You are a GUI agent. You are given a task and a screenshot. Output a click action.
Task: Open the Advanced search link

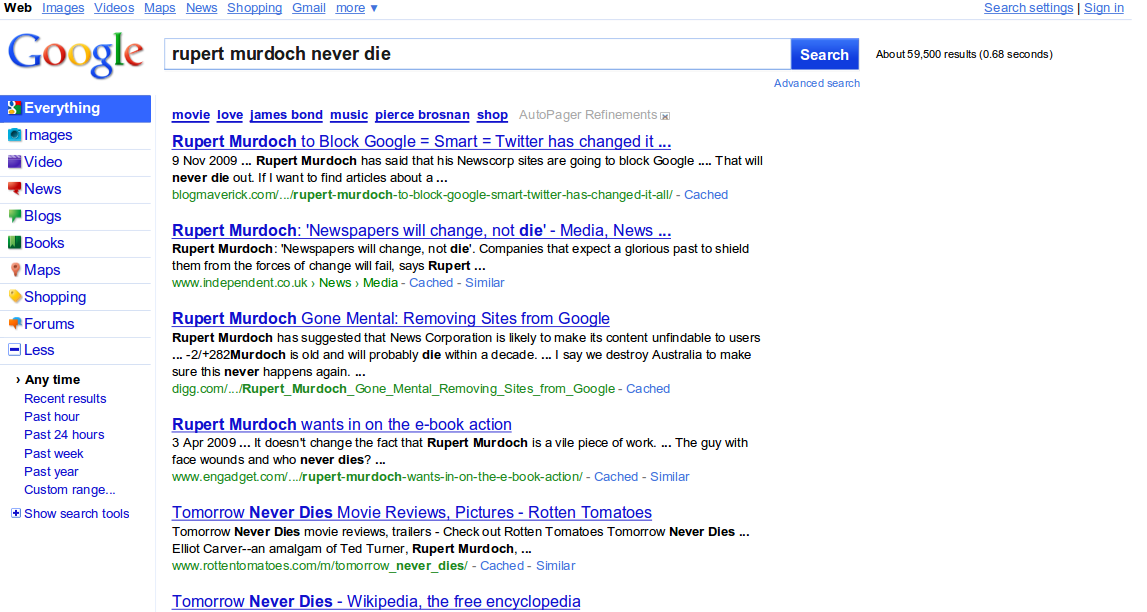point(816,83)
